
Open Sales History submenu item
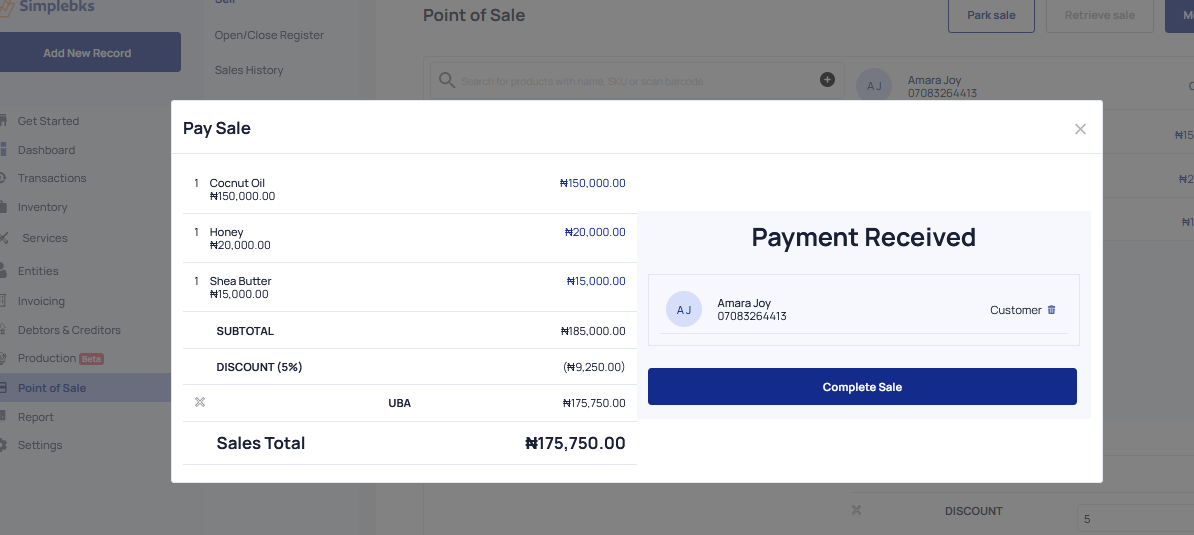[249, 70]
